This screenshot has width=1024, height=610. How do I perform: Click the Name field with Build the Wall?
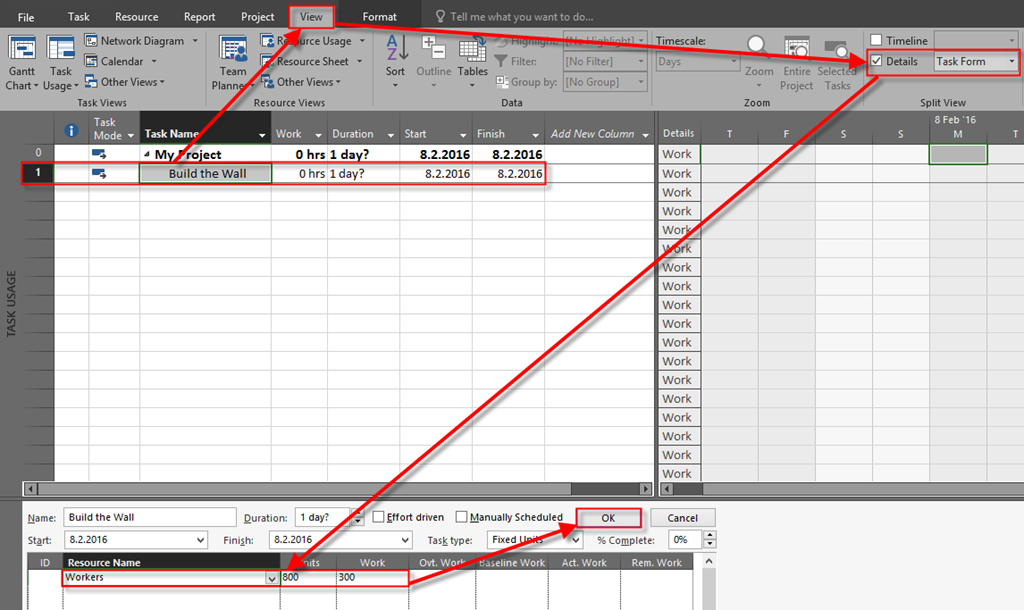pos(148,518)
